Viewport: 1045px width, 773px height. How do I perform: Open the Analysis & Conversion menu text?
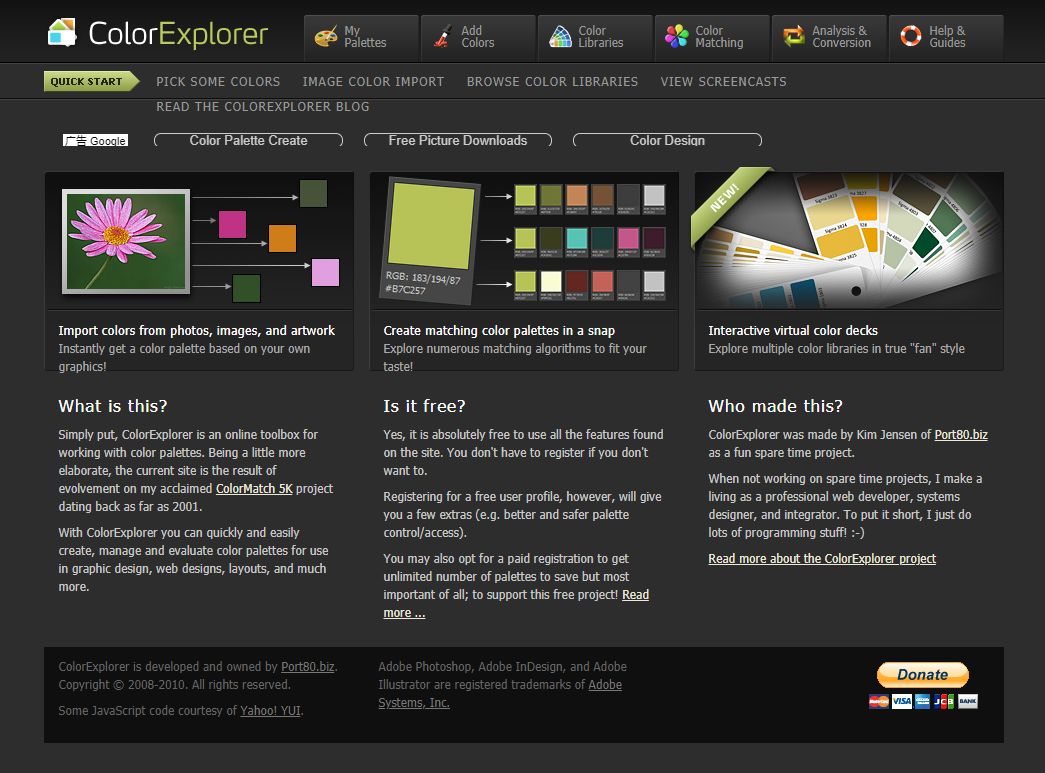click(841, 37)
